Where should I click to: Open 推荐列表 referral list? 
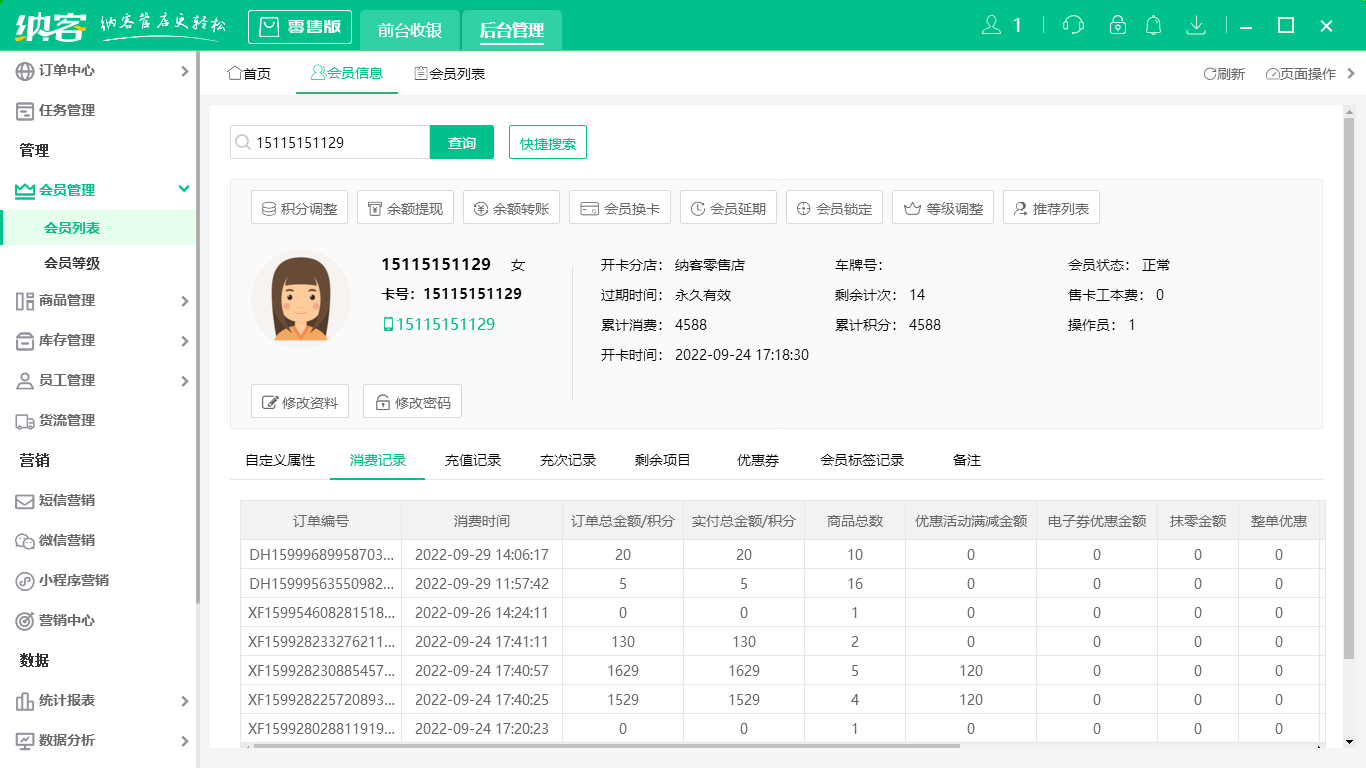pos(1051,207)
